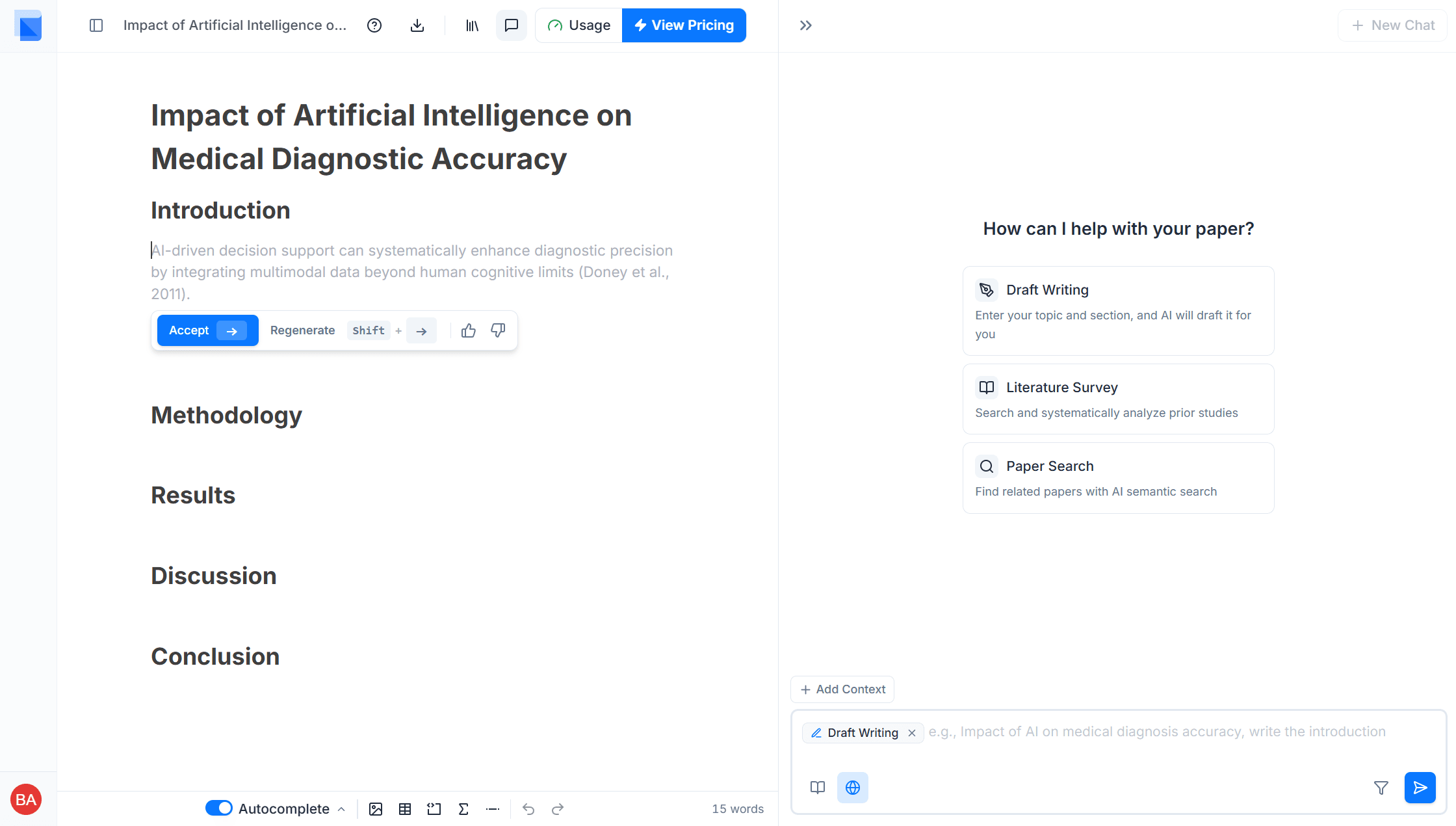Image resolution: width=1456 pixels, height=826 pixels.
Task: Click the download export icon
Action: pos(417,25)
